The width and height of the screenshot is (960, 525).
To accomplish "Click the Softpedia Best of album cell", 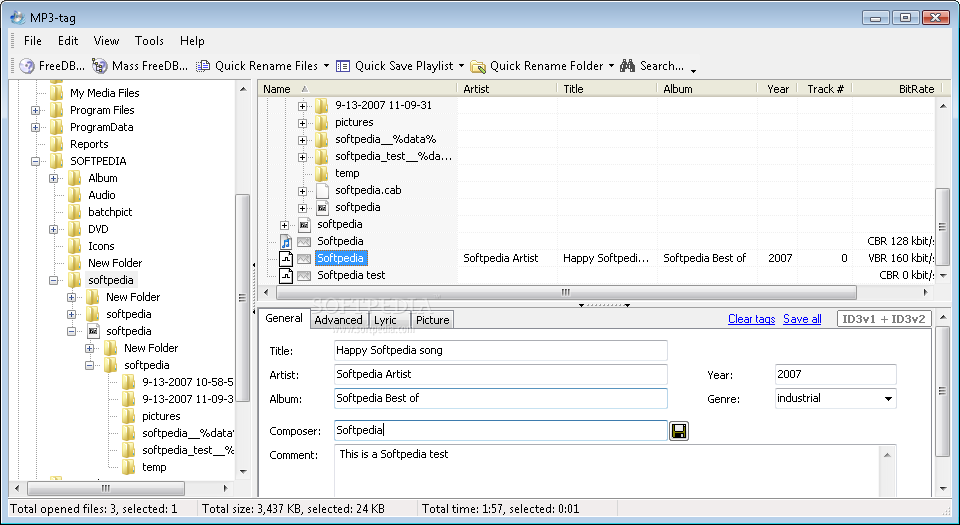I will tap(704, 258).
